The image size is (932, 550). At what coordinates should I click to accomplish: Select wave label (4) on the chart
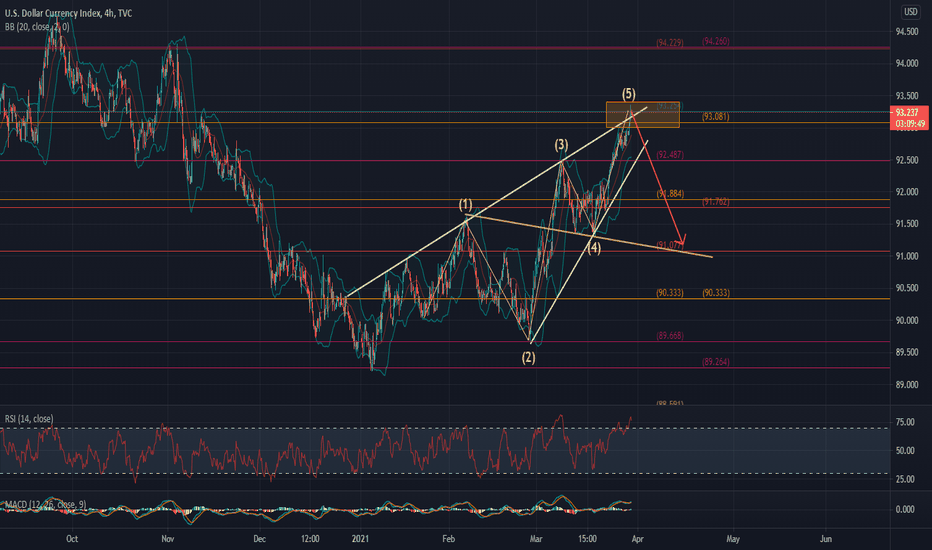tap(594, 248)
